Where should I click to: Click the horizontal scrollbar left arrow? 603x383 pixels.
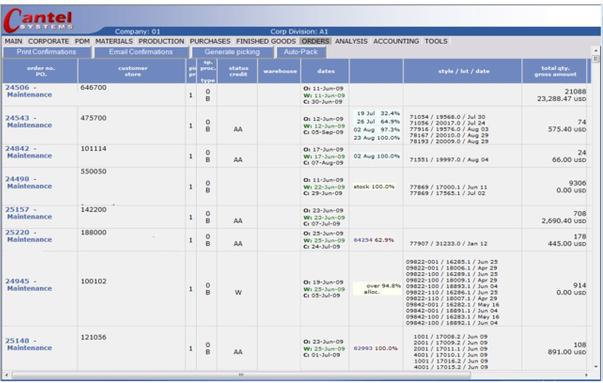point(6,375)
